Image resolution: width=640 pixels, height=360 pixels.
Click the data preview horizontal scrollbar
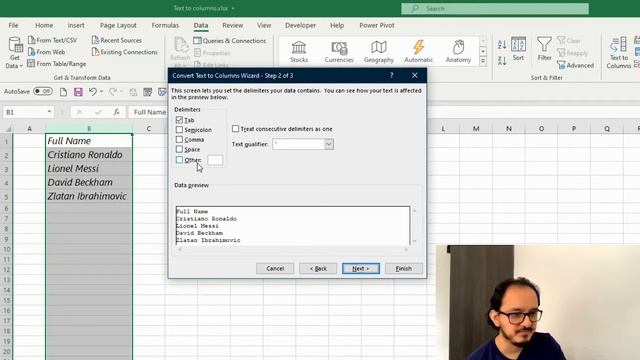tap(293, 249)
